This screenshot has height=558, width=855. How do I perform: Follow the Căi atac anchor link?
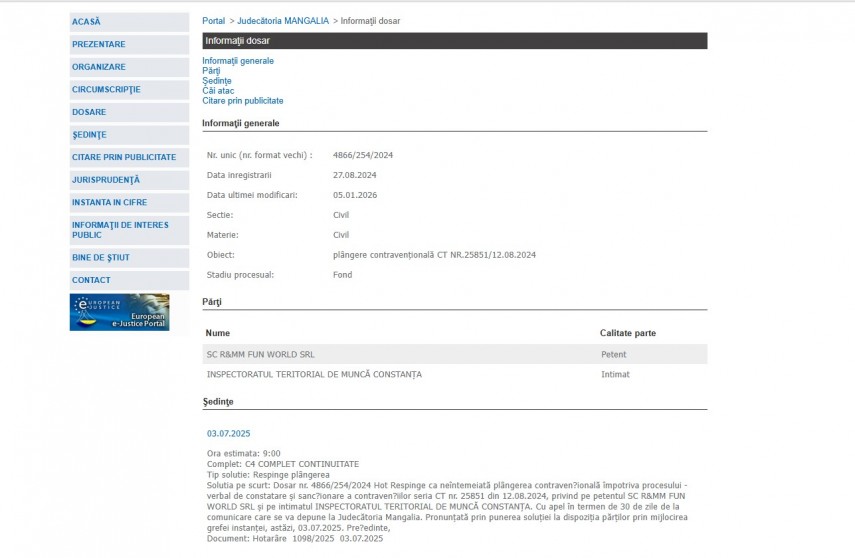(218, 91)
